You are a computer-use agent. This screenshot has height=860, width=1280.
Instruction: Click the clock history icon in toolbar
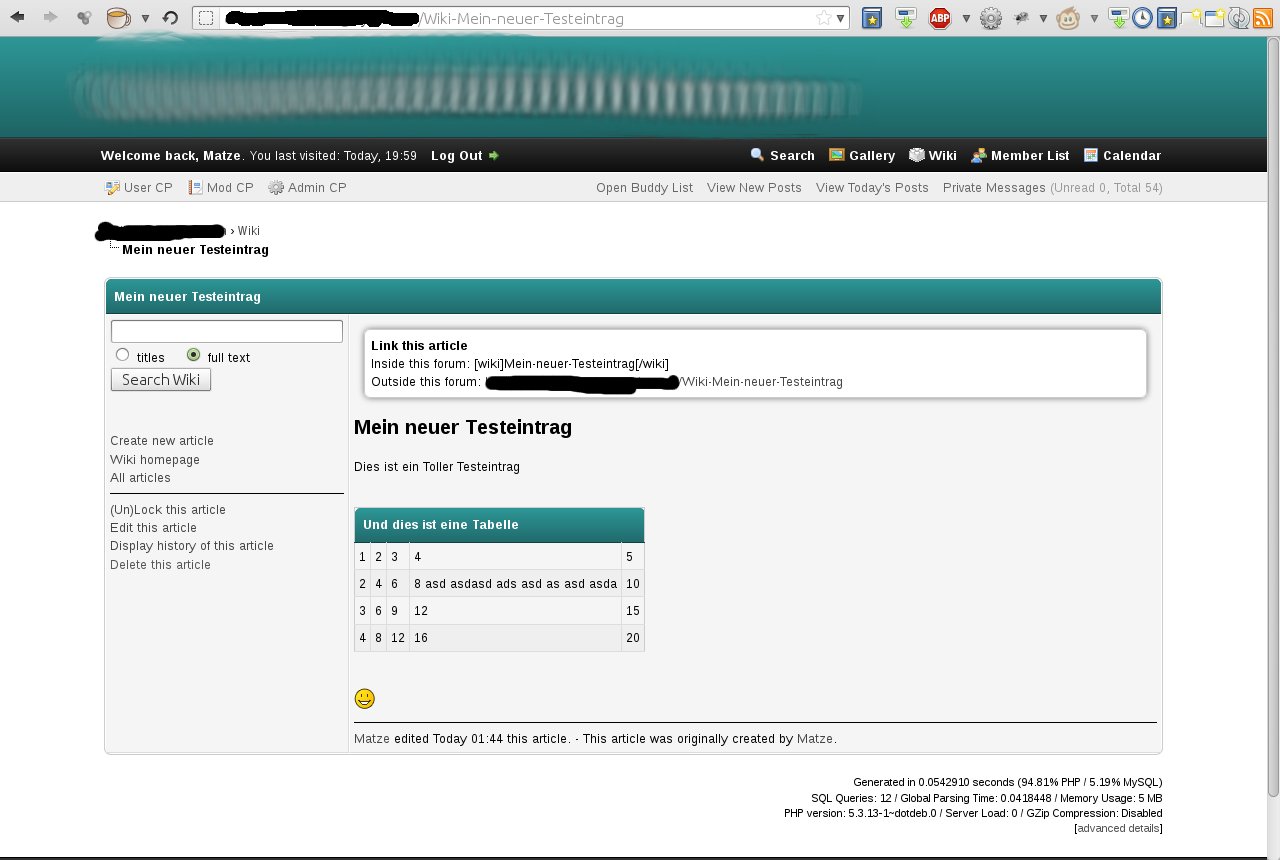point(1142,17)
